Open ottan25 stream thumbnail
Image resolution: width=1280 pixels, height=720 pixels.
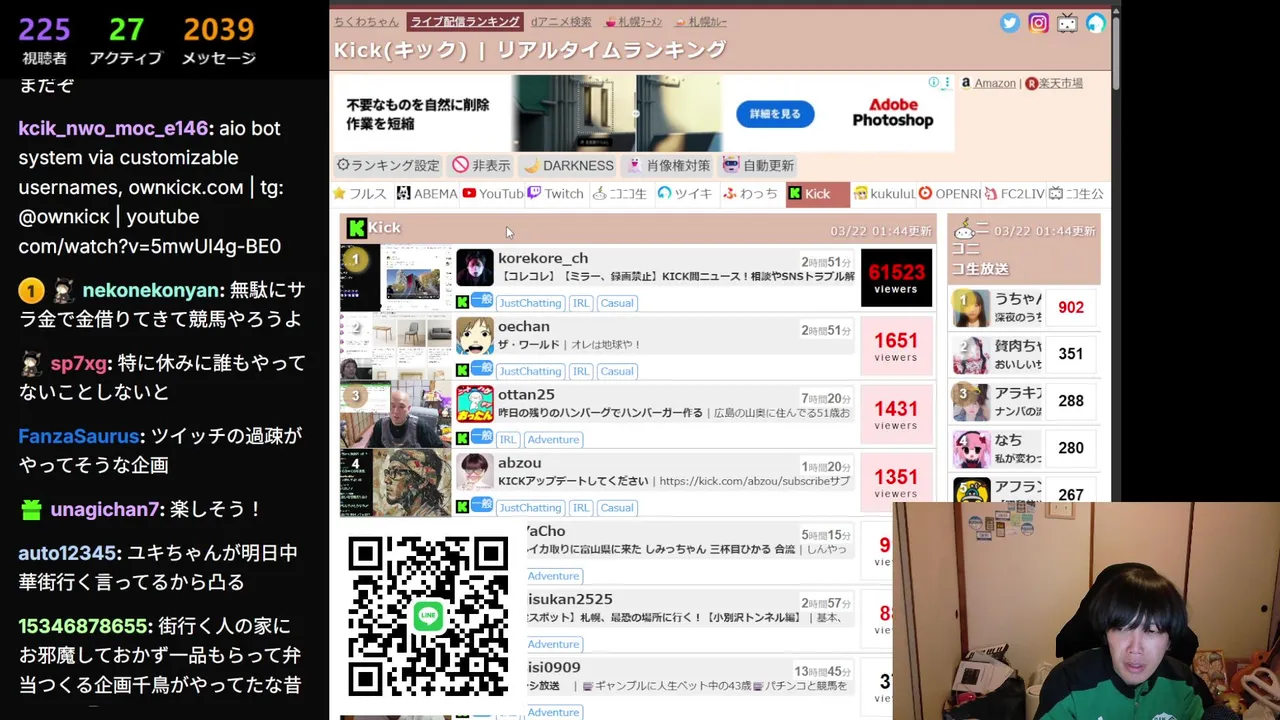396,414
